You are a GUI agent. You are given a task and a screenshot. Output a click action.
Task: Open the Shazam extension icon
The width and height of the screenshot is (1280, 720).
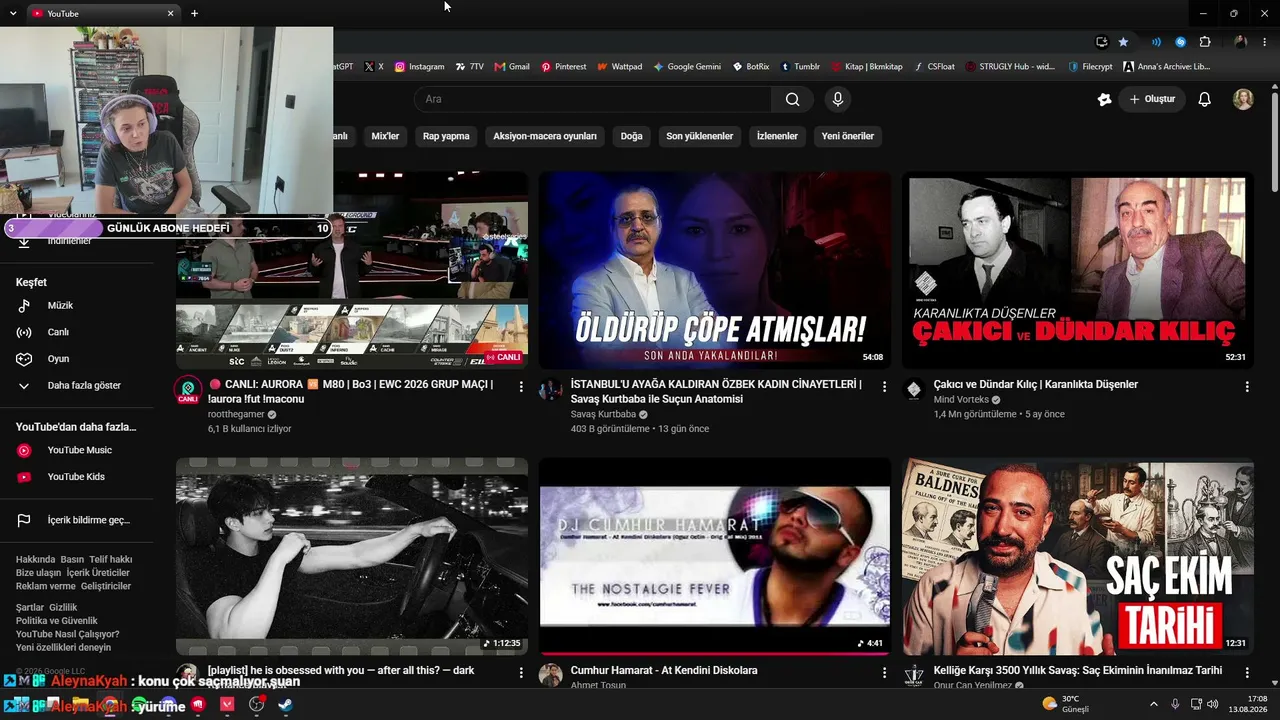click(1180, 42)
